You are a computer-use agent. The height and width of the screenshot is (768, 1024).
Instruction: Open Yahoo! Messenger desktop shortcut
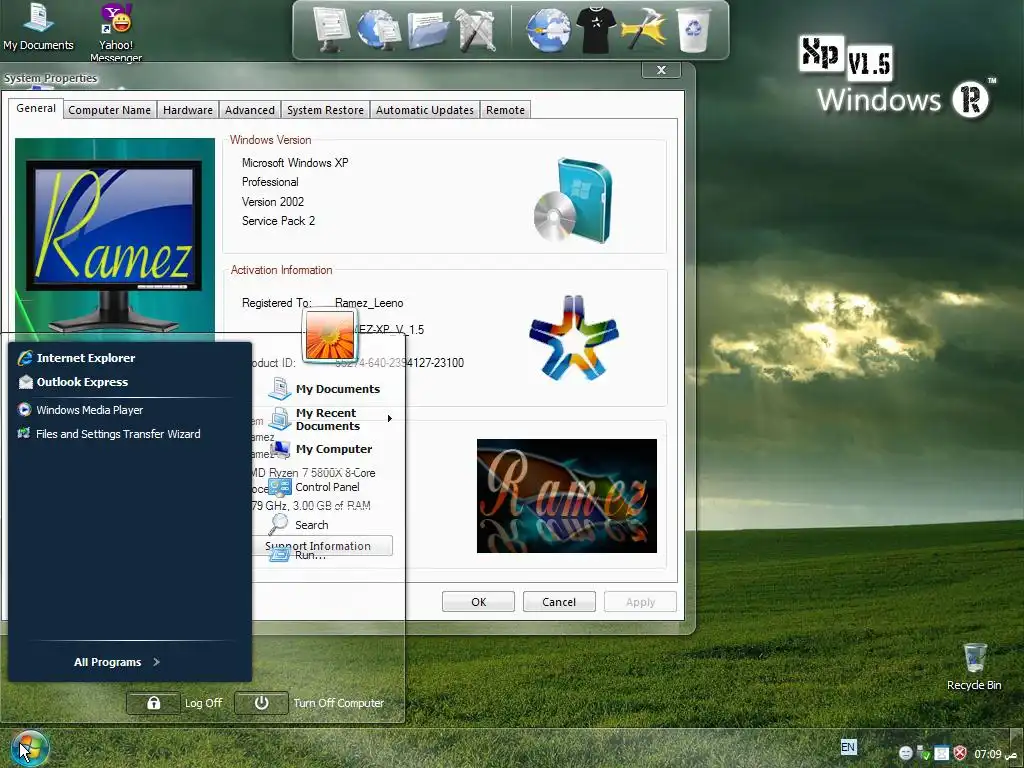tap(116, 31)
